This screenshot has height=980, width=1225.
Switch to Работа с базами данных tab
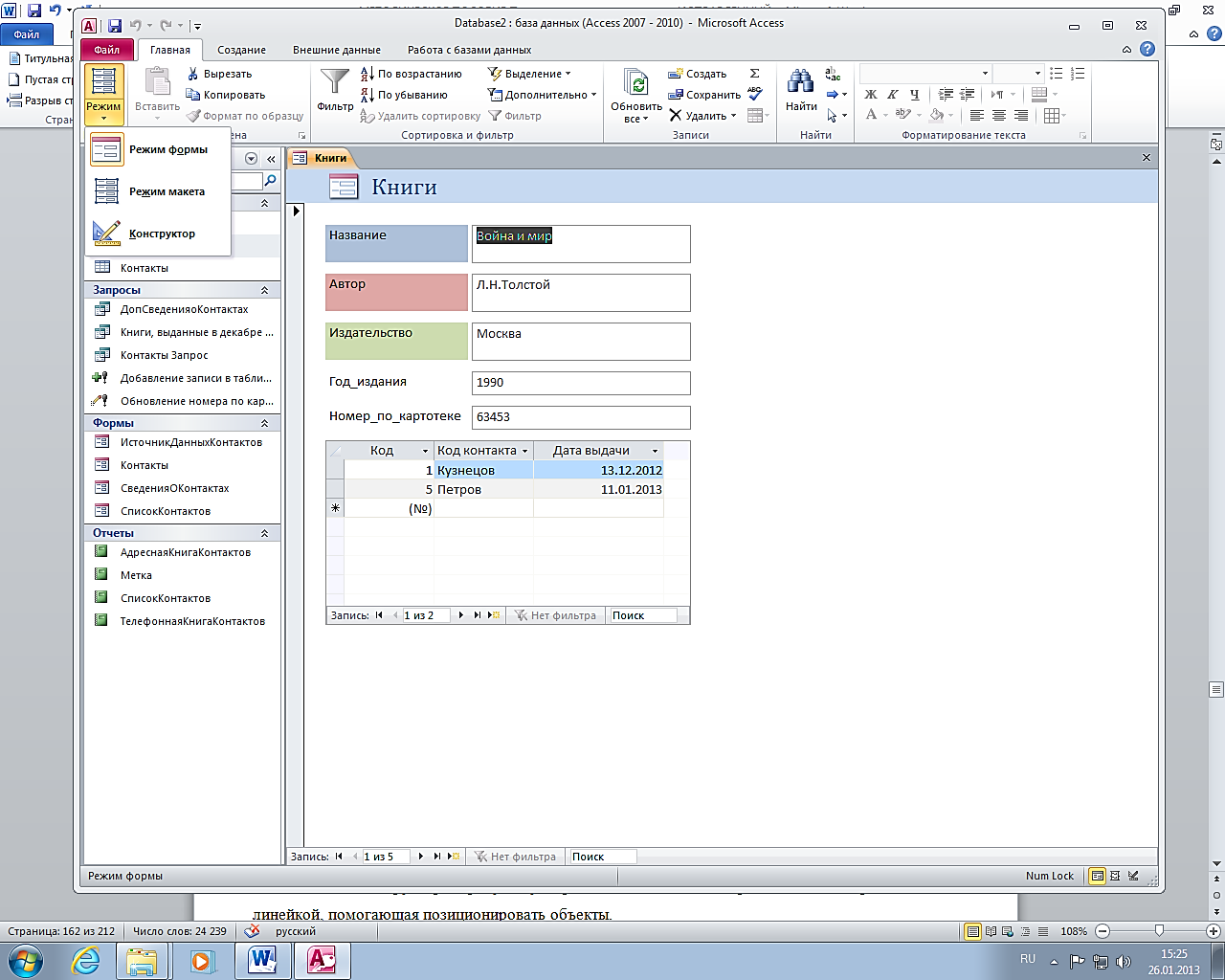tap(469, 50)
